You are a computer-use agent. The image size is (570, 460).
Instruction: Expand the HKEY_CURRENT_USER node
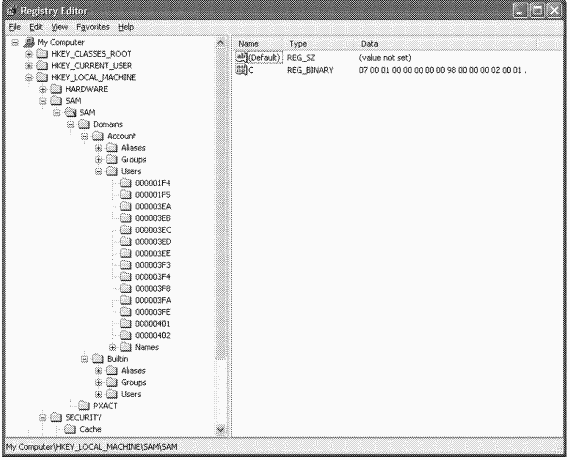(29, 66)
